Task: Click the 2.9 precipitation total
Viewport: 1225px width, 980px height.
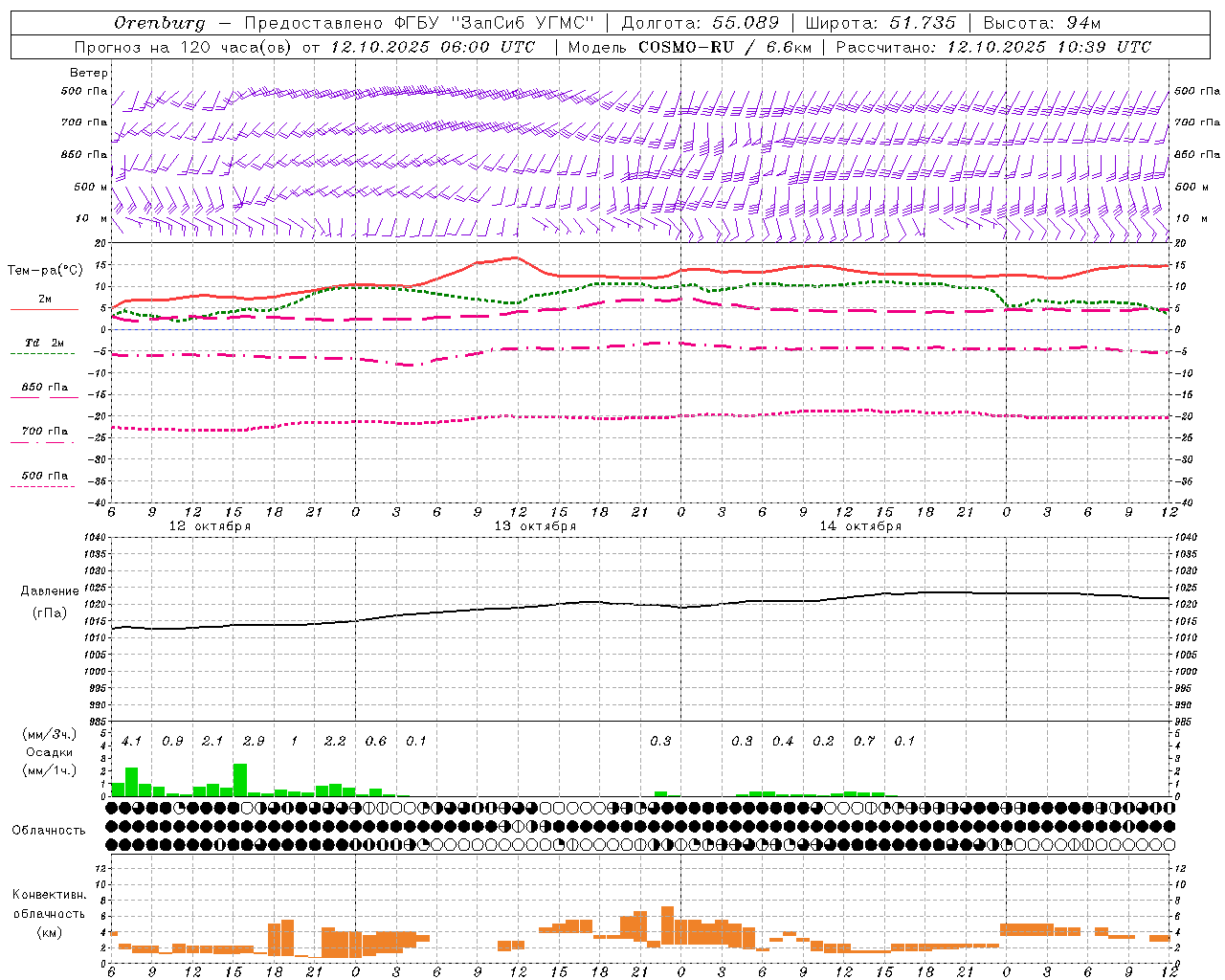Action: click(x=254, y=741)
